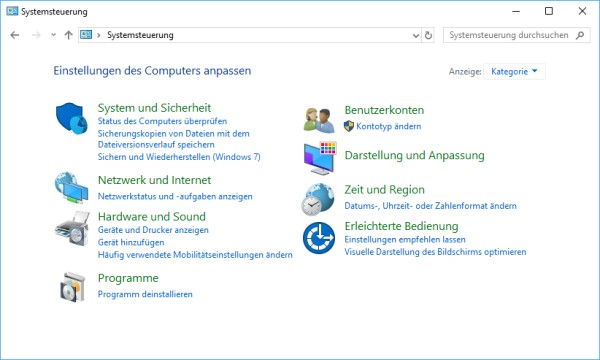This screenshot has height=360, width=600.
Task: Open Status des Computers überprüfen
Action: coord(162,121)
